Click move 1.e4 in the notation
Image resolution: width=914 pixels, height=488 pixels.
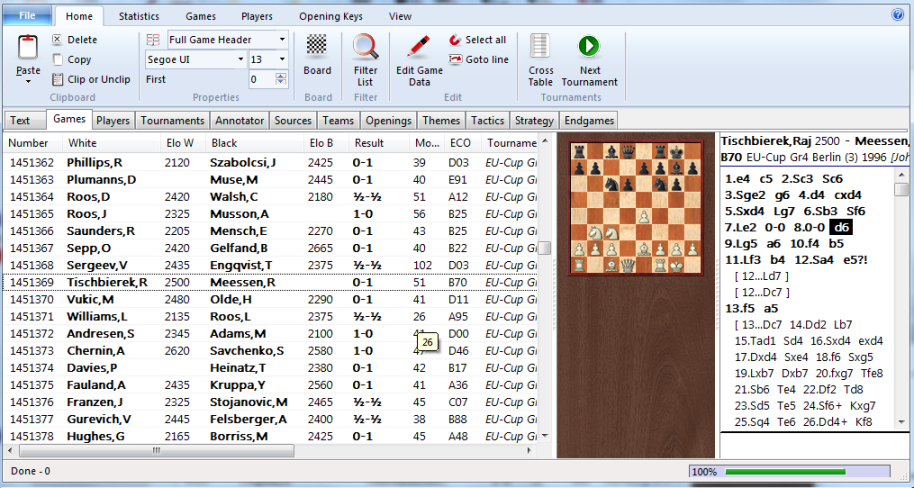tap(737, 179)
